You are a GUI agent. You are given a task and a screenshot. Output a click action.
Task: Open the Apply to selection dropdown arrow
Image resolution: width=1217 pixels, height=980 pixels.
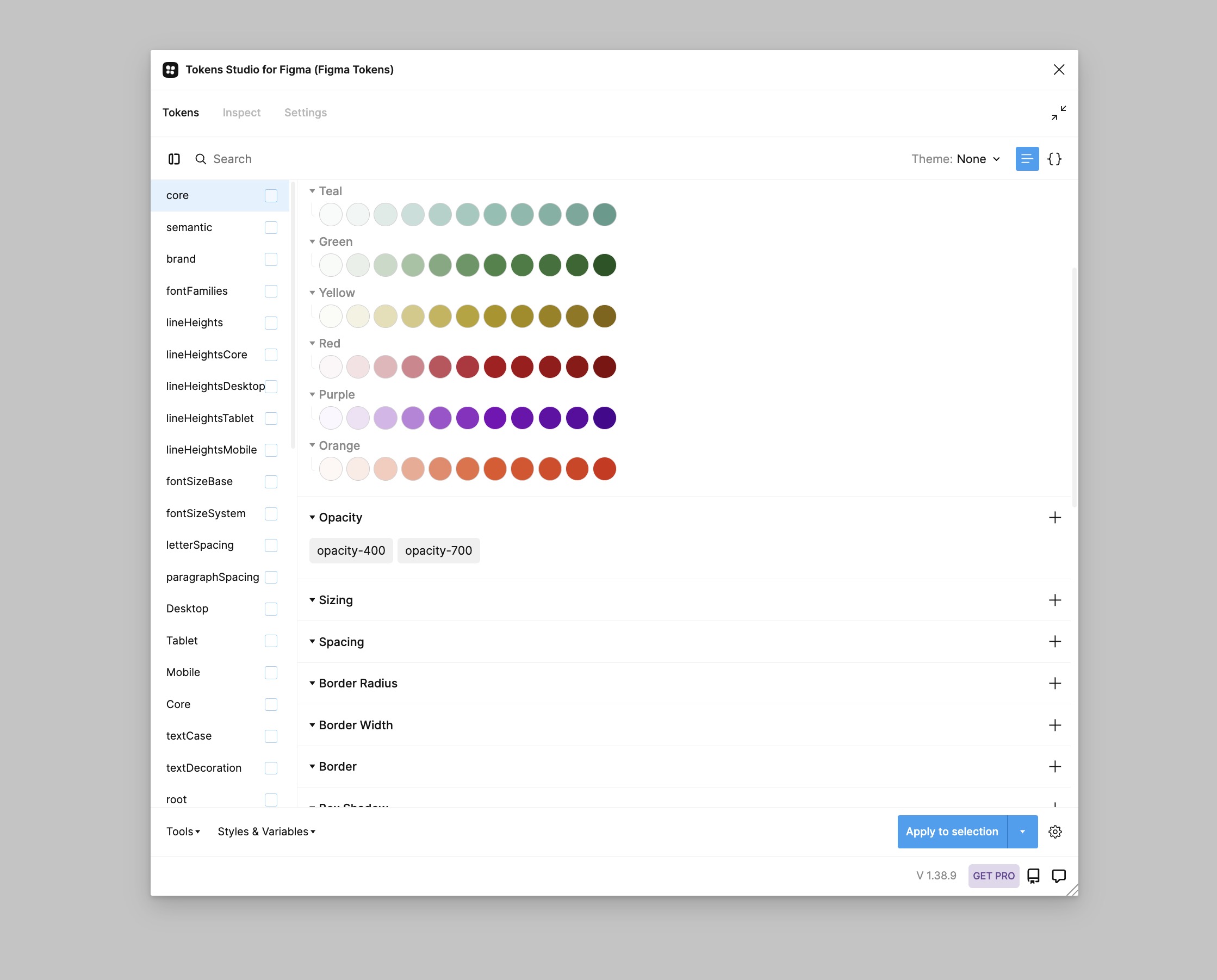pos(1022,832)
